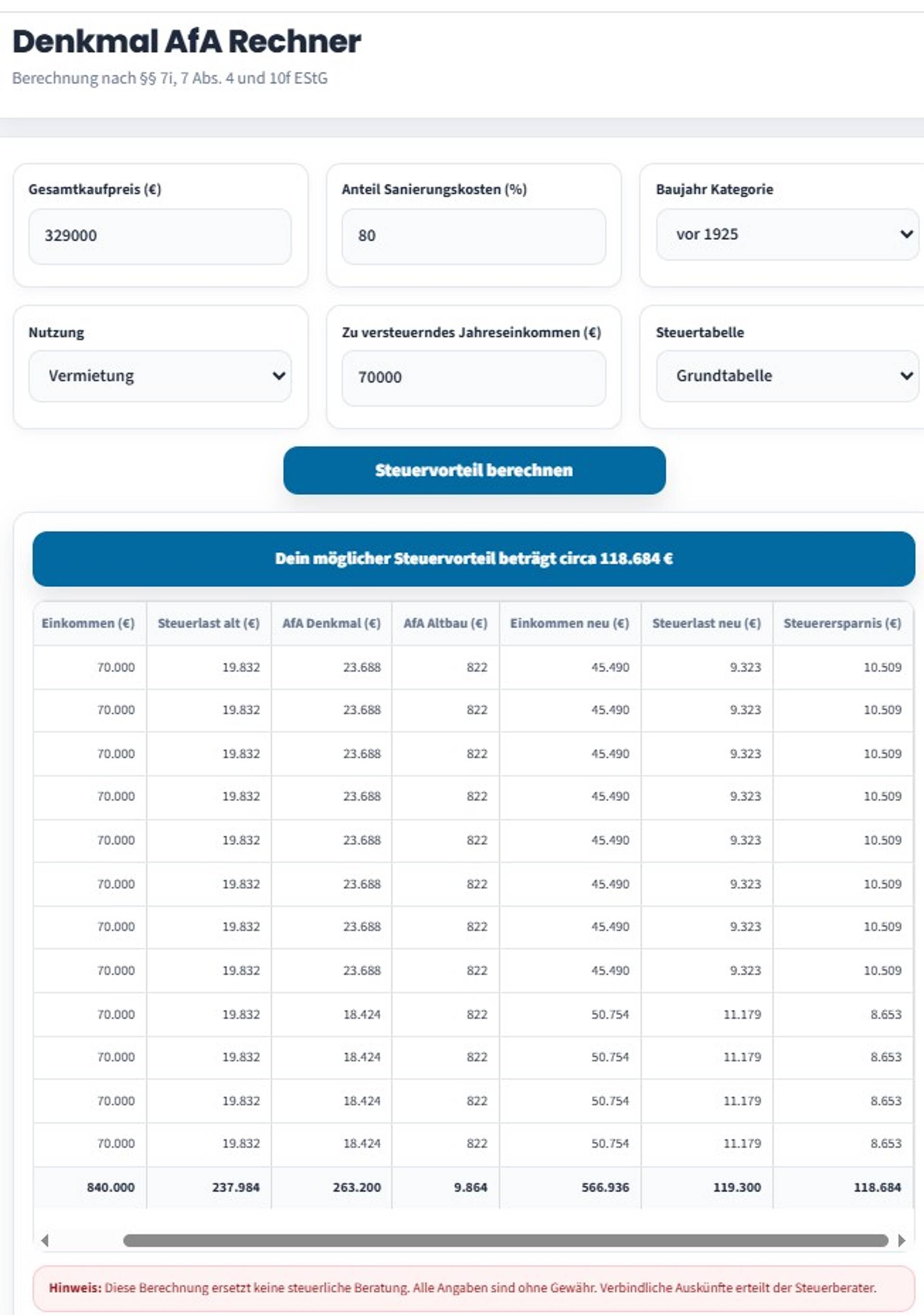
Task: Click the Gesamtkaufpreis (€) label
Action: pos(95,190)
